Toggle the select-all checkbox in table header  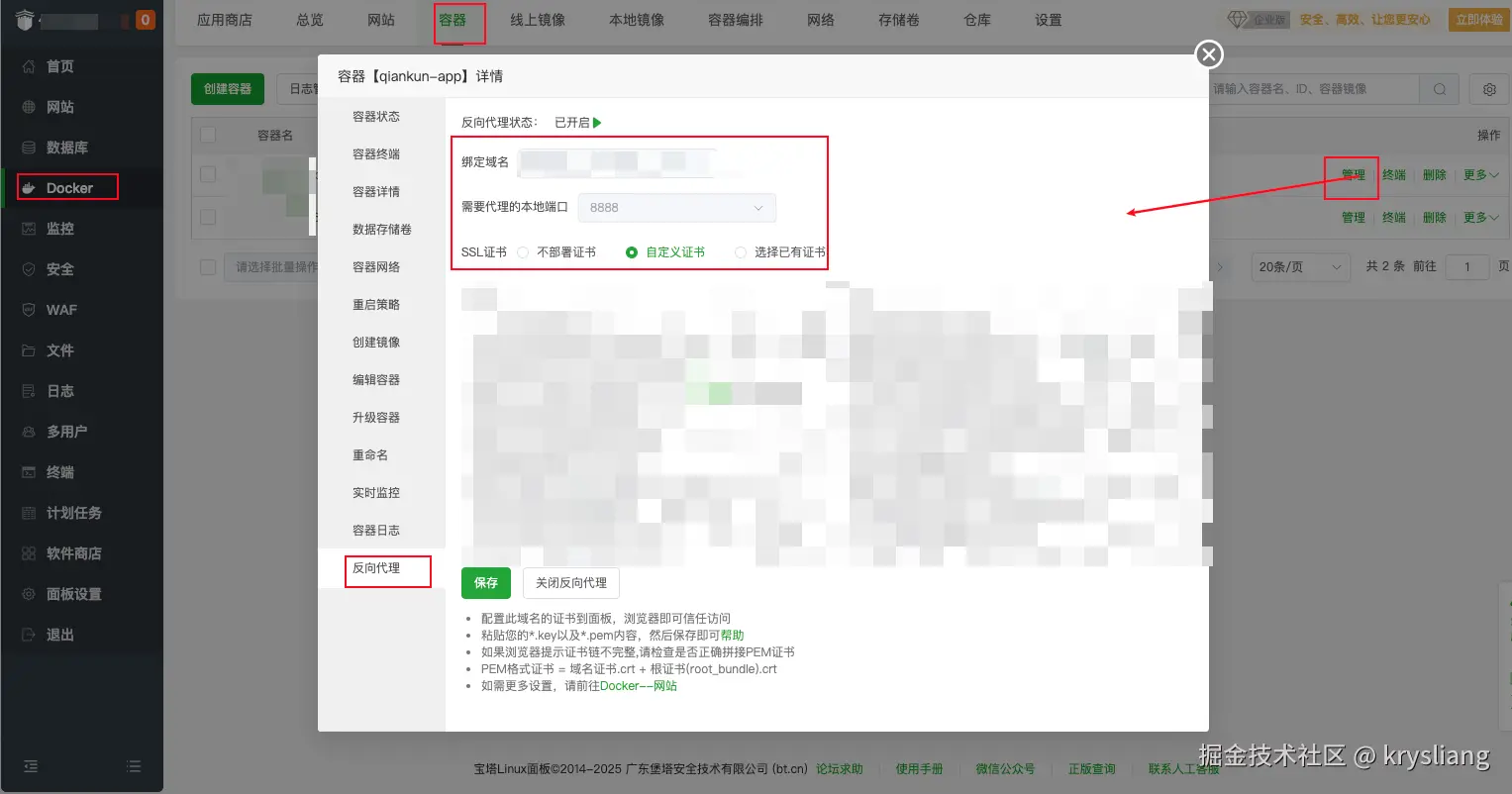coord(208,135)
